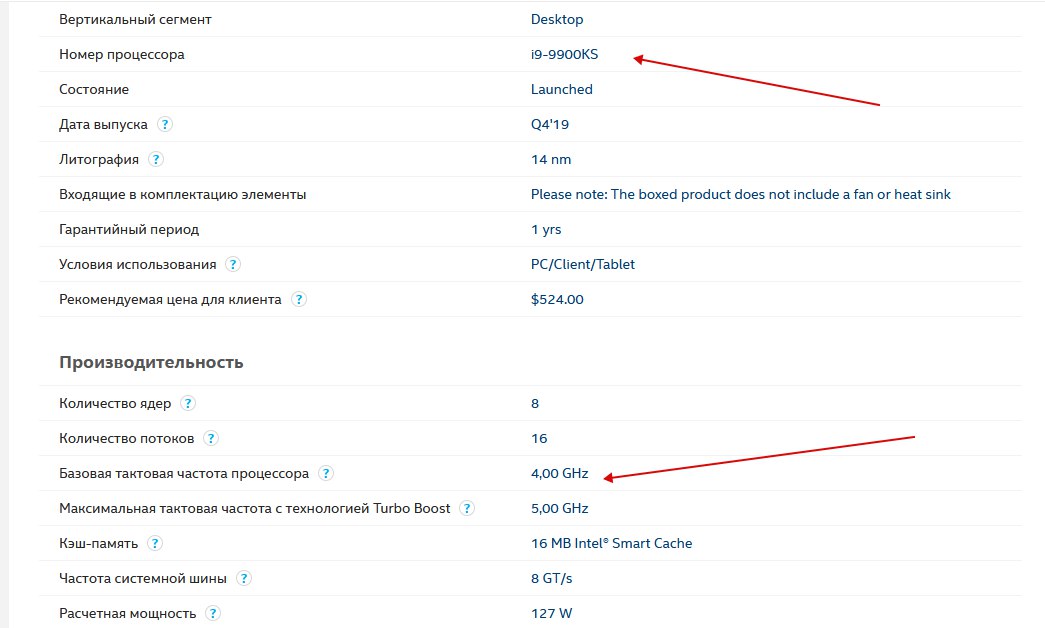This screenshot has width=1045, height=628.
Task: Click question mark next to Кэш-память
Action: [x=155, y=543]
